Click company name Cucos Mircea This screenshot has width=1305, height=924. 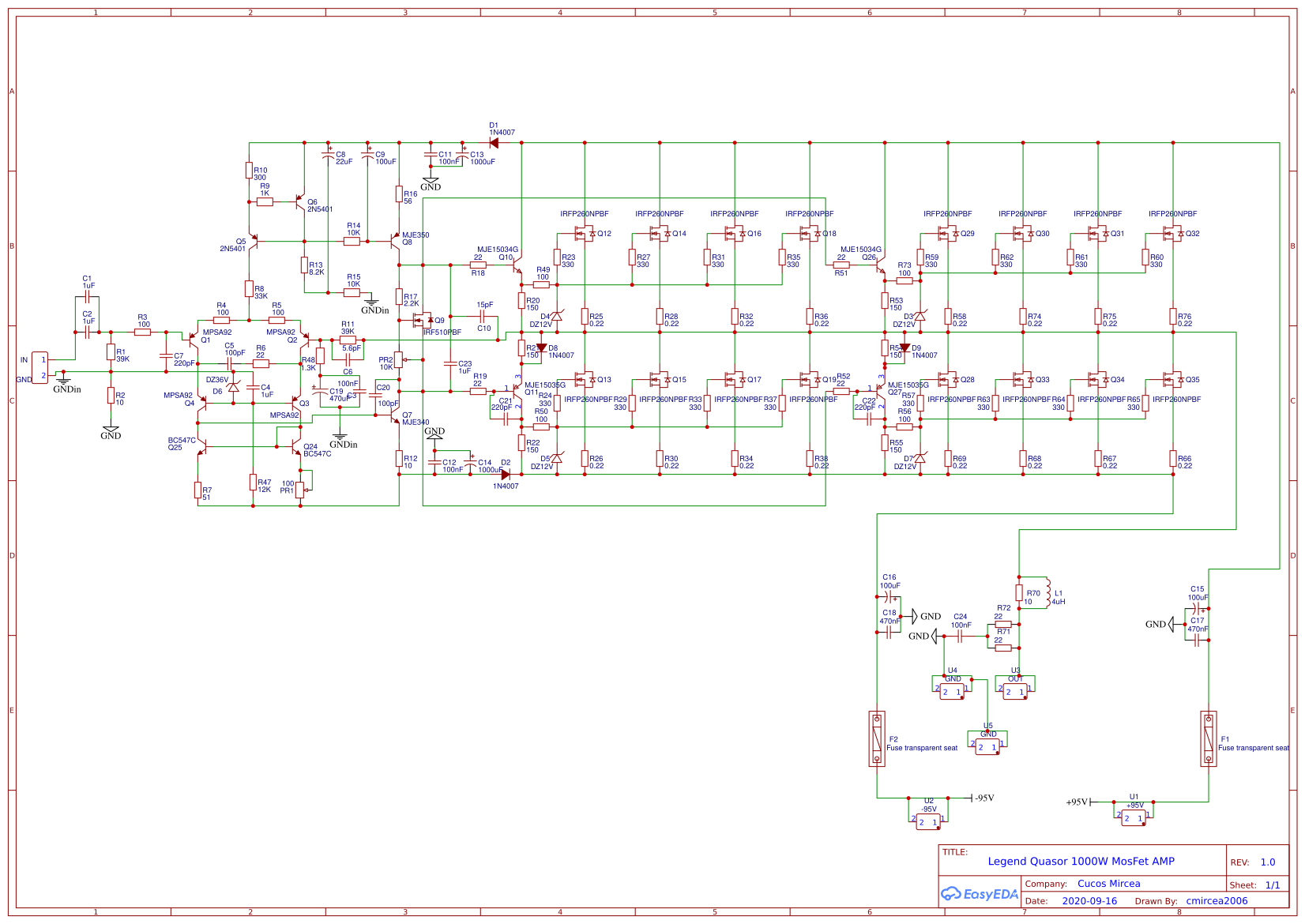pos(1109,884)
